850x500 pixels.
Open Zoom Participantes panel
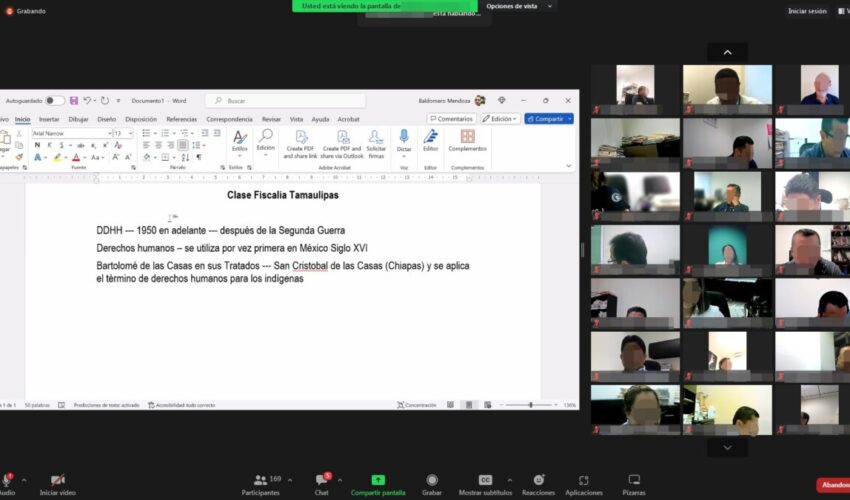pos(261,485)
